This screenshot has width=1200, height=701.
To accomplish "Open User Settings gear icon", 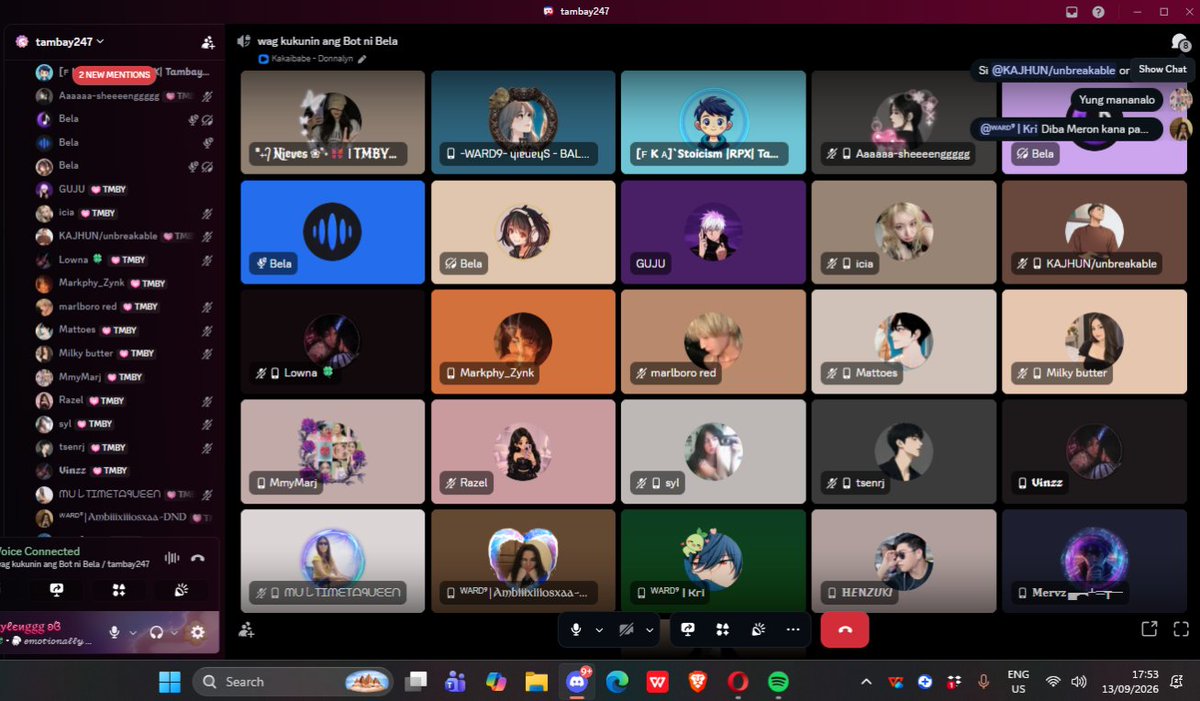I will (197, 632).
